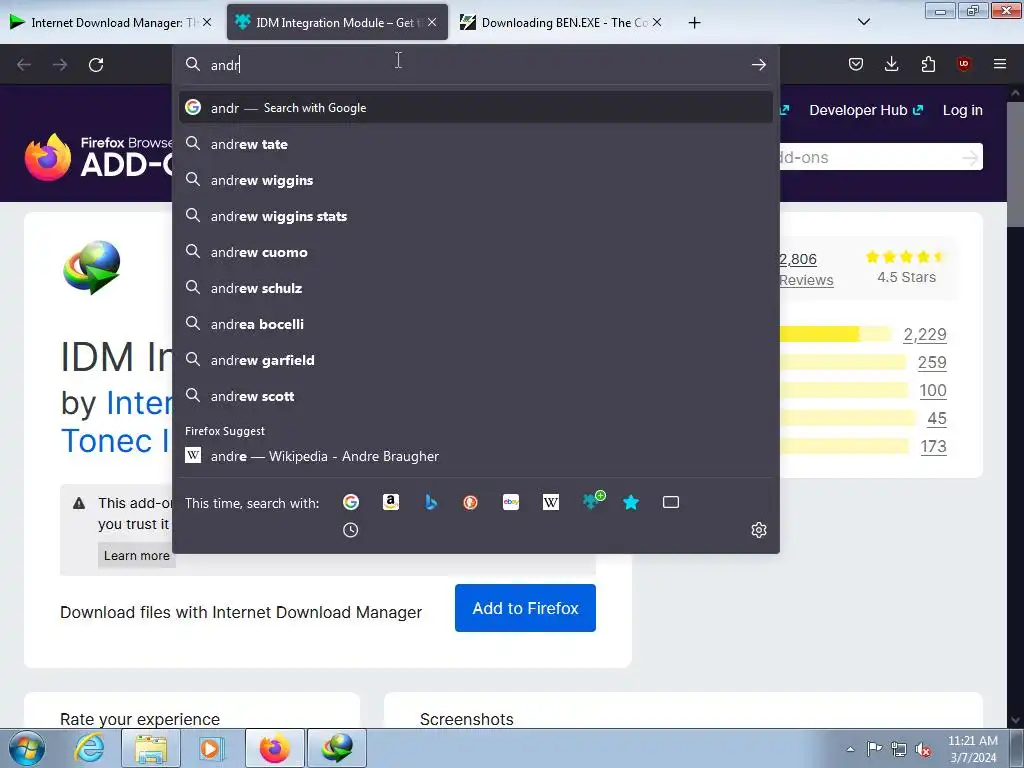Reload the current page
Viewport: 1024px width, 768px height.
click(x=96, y=65)
